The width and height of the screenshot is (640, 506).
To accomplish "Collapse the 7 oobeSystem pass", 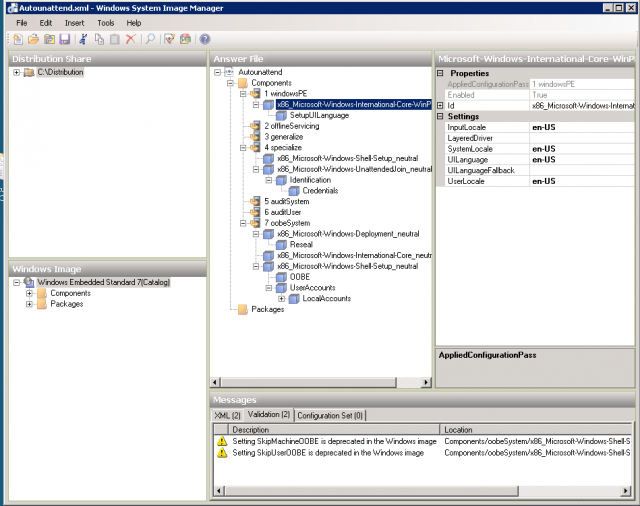I will click(243, 223).
